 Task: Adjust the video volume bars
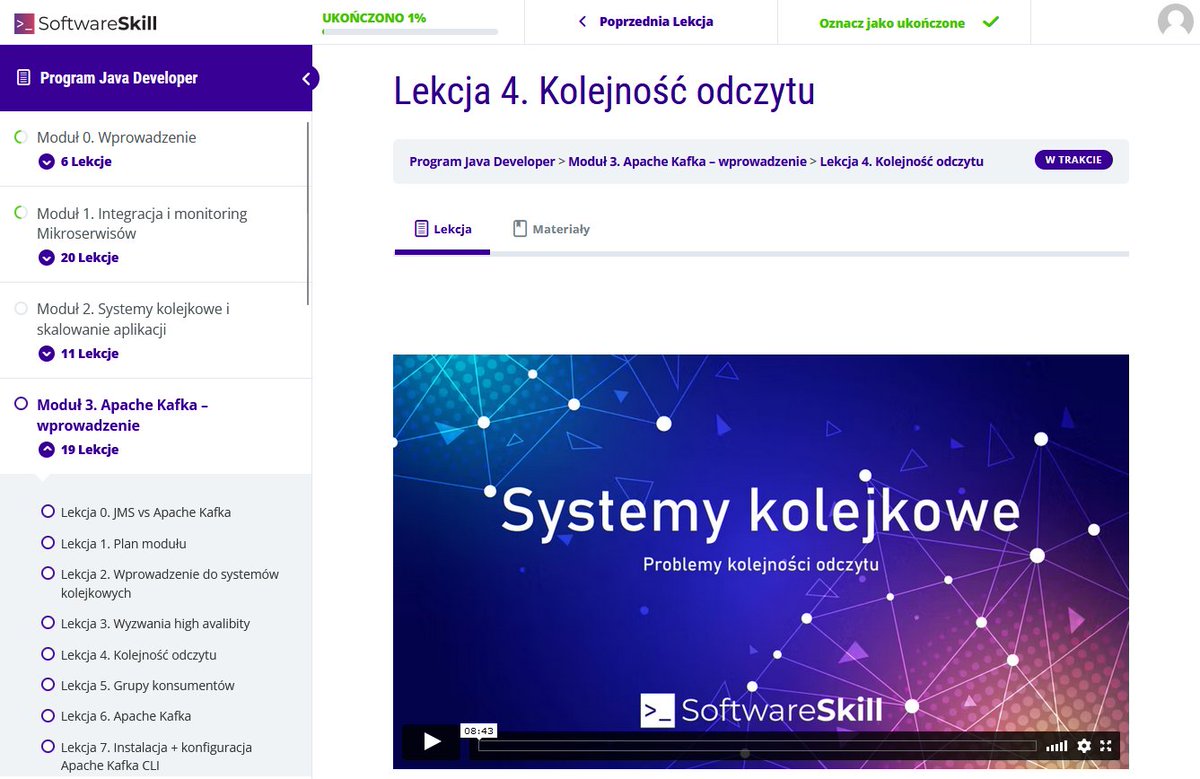(1056, 746)
